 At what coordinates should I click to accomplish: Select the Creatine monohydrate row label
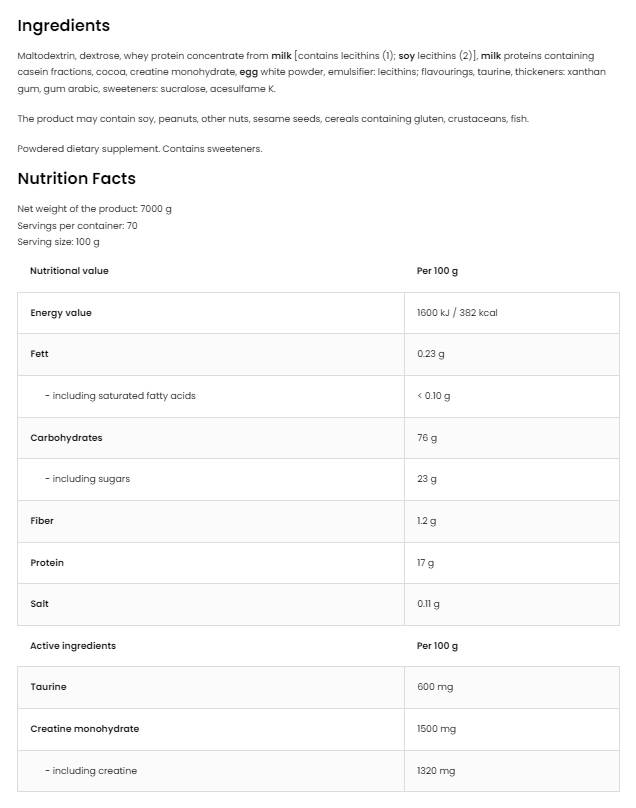(x=84, y=729)
